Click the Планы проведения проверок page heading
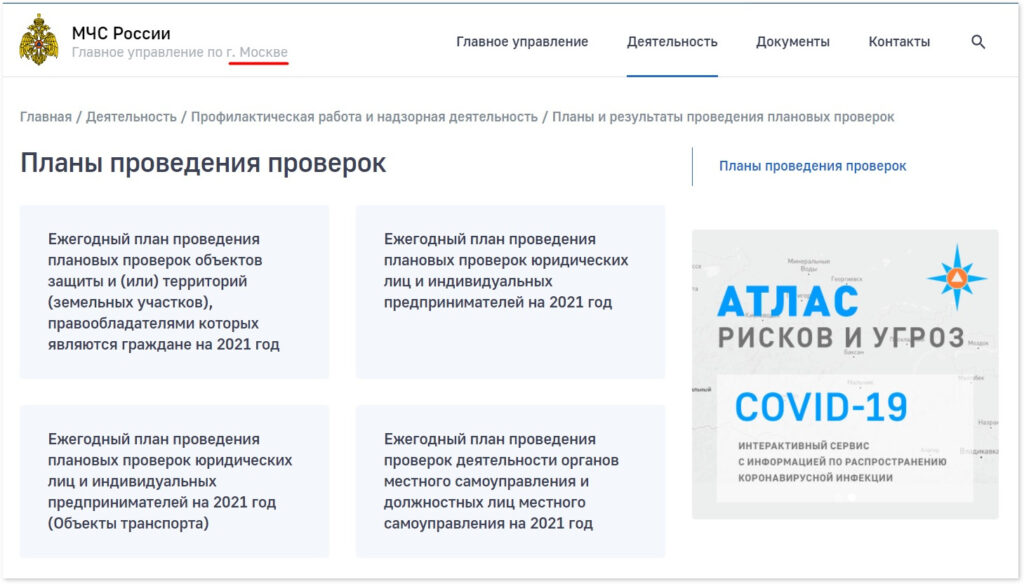Screen dimensions: 1024x584 [x=203, y=163]
